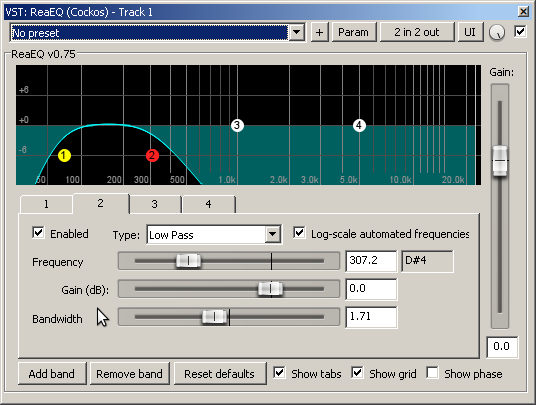Click the vertical master Gain slider handle
The image size is (536, 405).
(x=500, y=161)
